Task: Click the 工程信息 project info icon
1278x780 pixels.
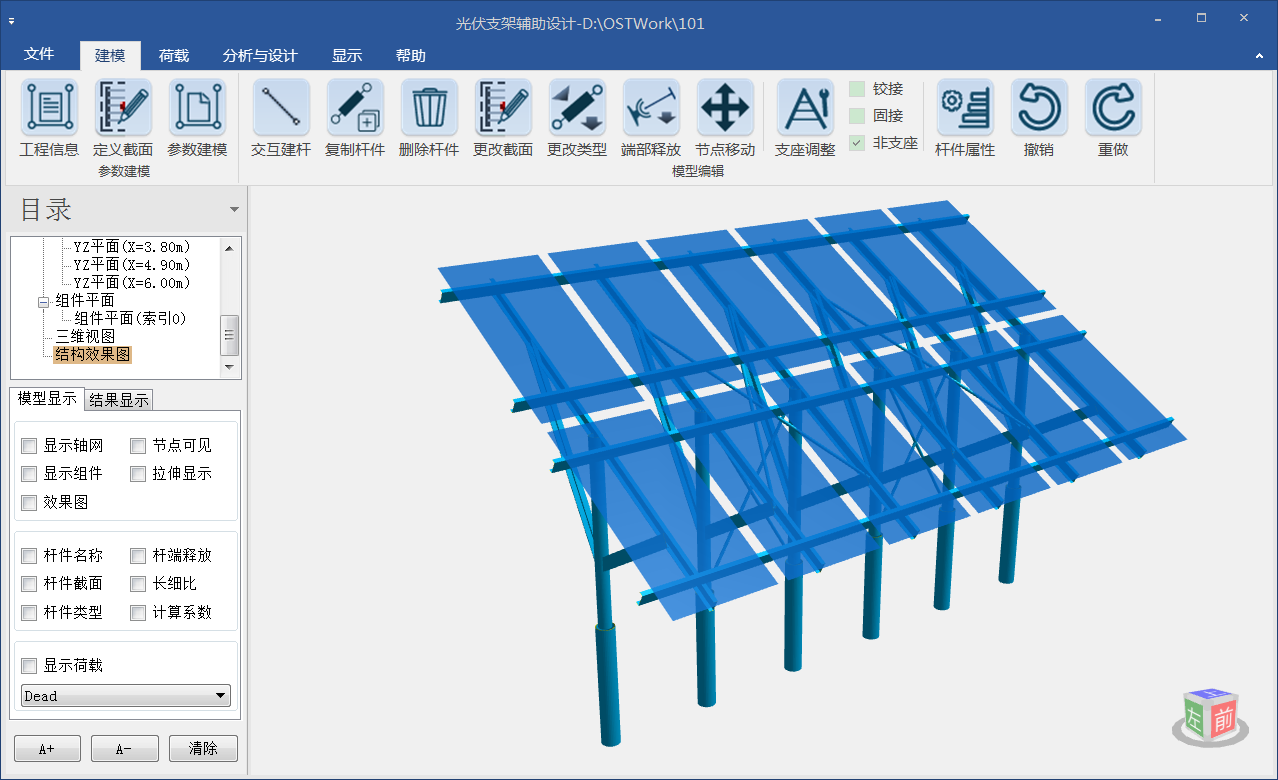Action: tap(49, 108)
